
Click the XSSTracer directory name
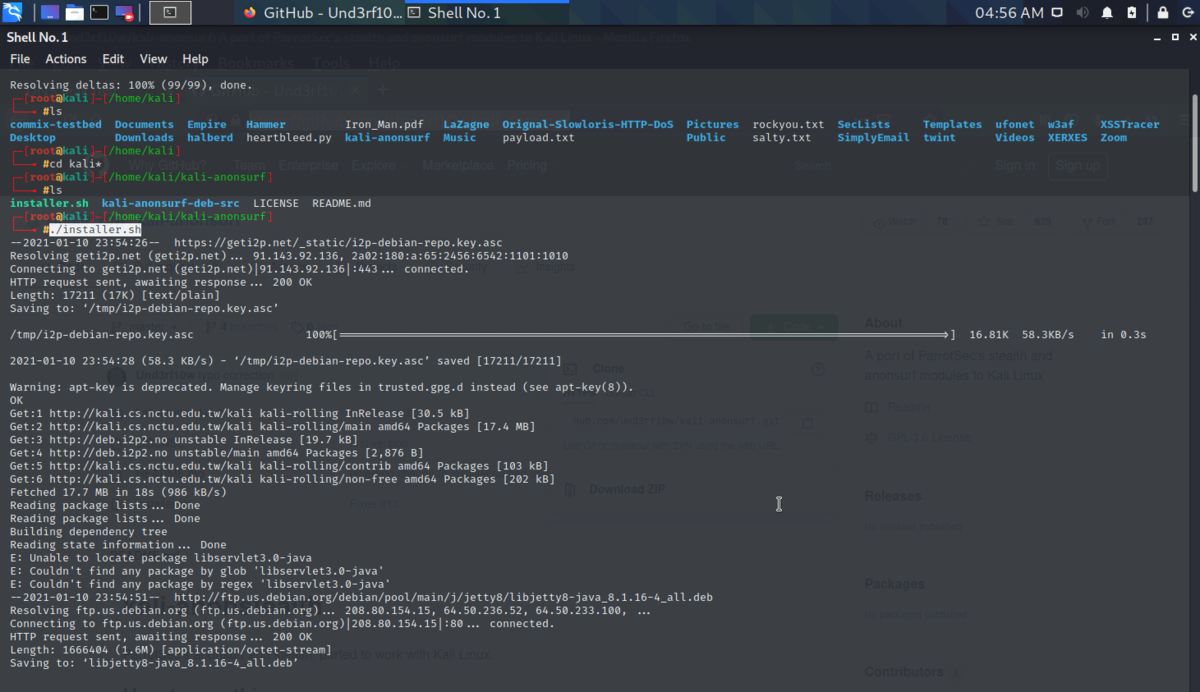1130,125
